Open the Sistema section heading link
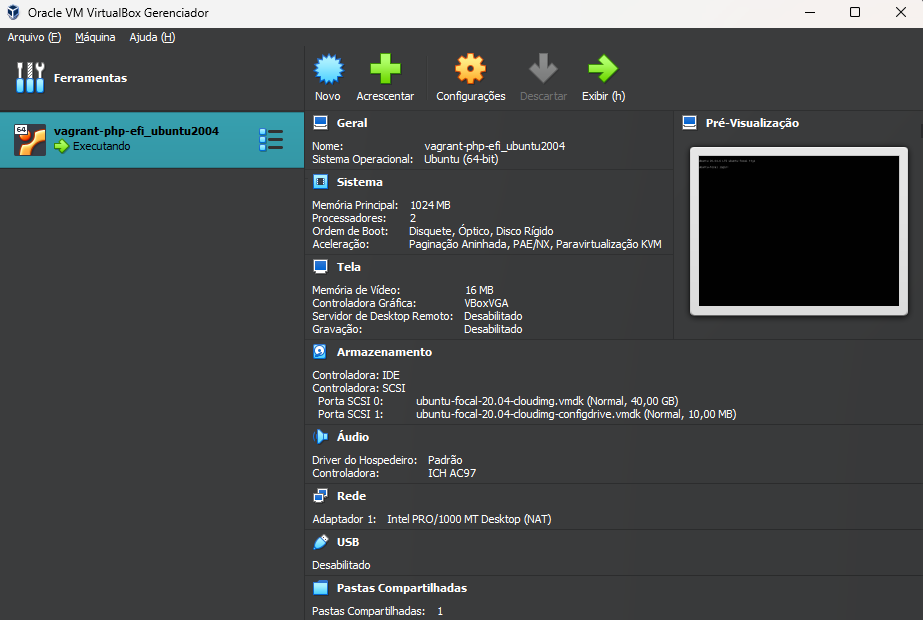This screenshot has width=923, height=620. tap(360, 183)
